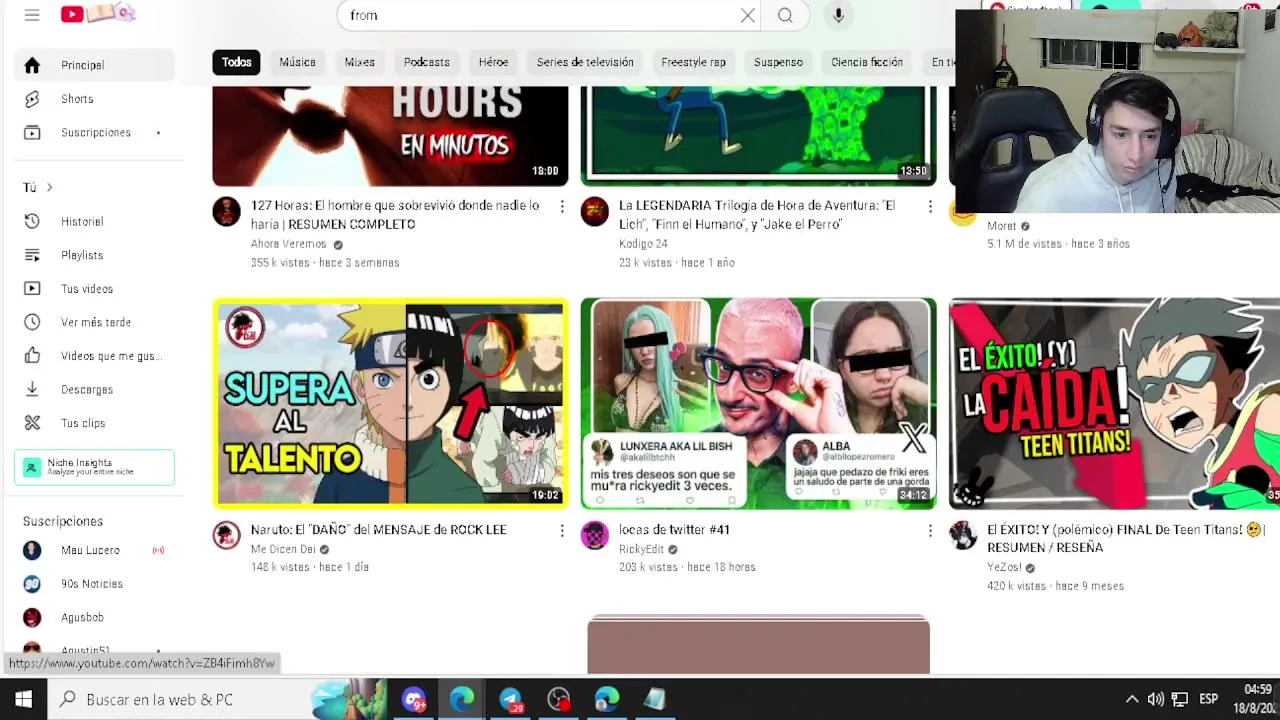Click the magnifier search button
Viewport: 1280px width, 720px height.
(x=785, y=15)
